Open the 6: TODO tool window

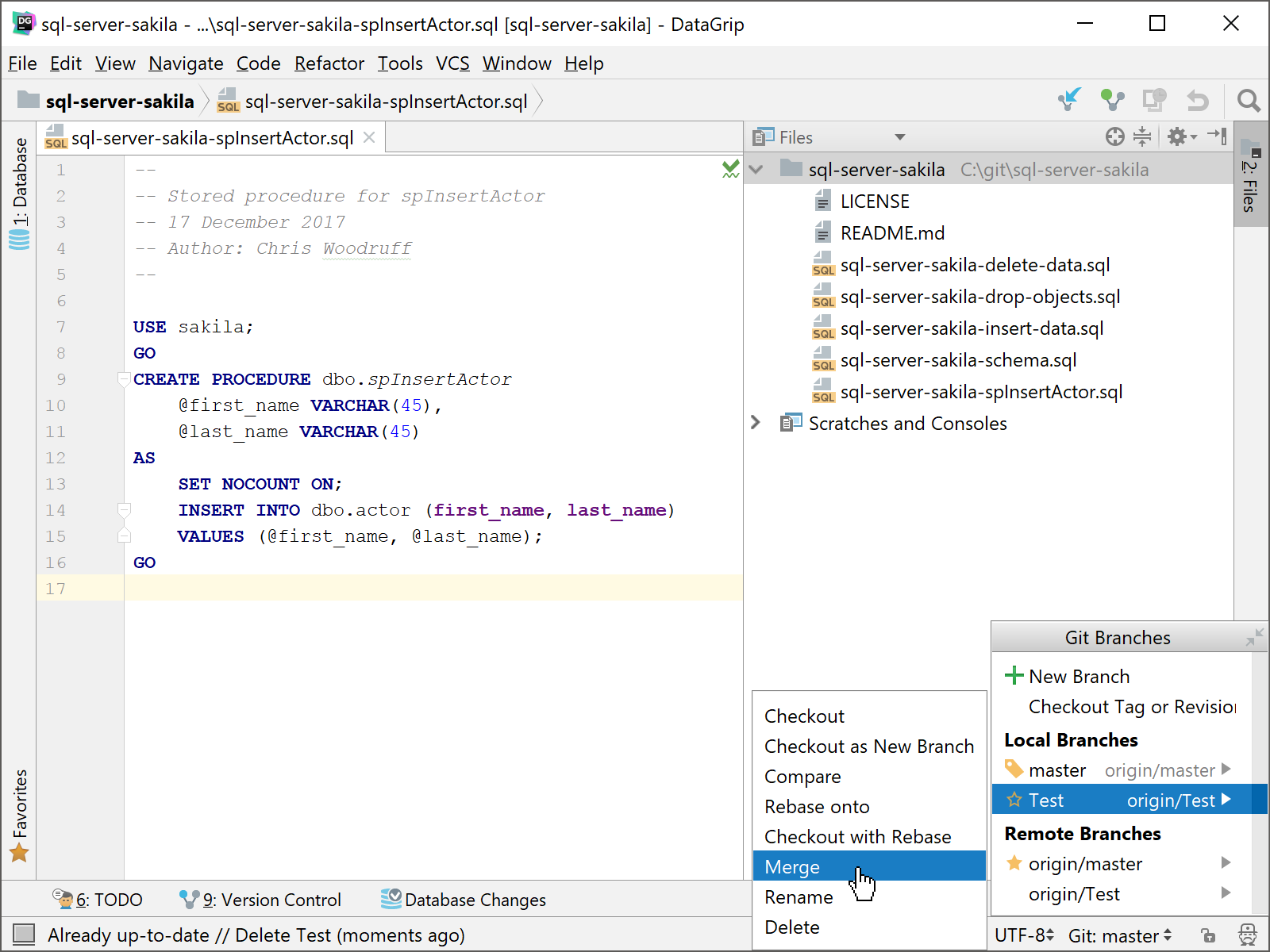(98, 900)
